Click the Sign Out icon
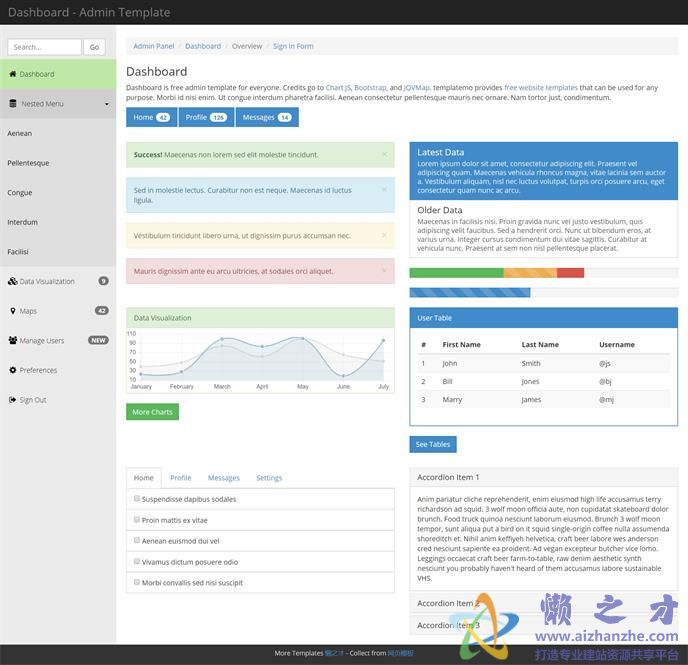 [13, 400]
